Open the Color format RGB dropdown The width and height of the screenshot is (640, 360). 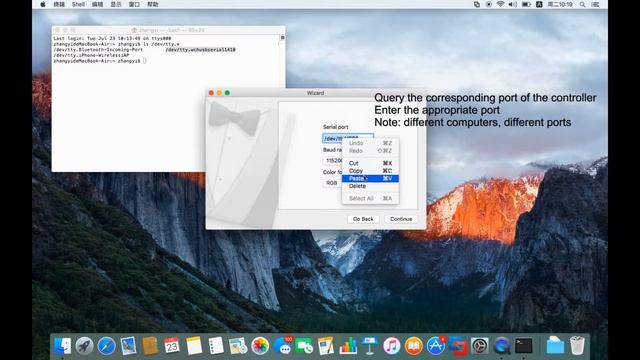332,183
